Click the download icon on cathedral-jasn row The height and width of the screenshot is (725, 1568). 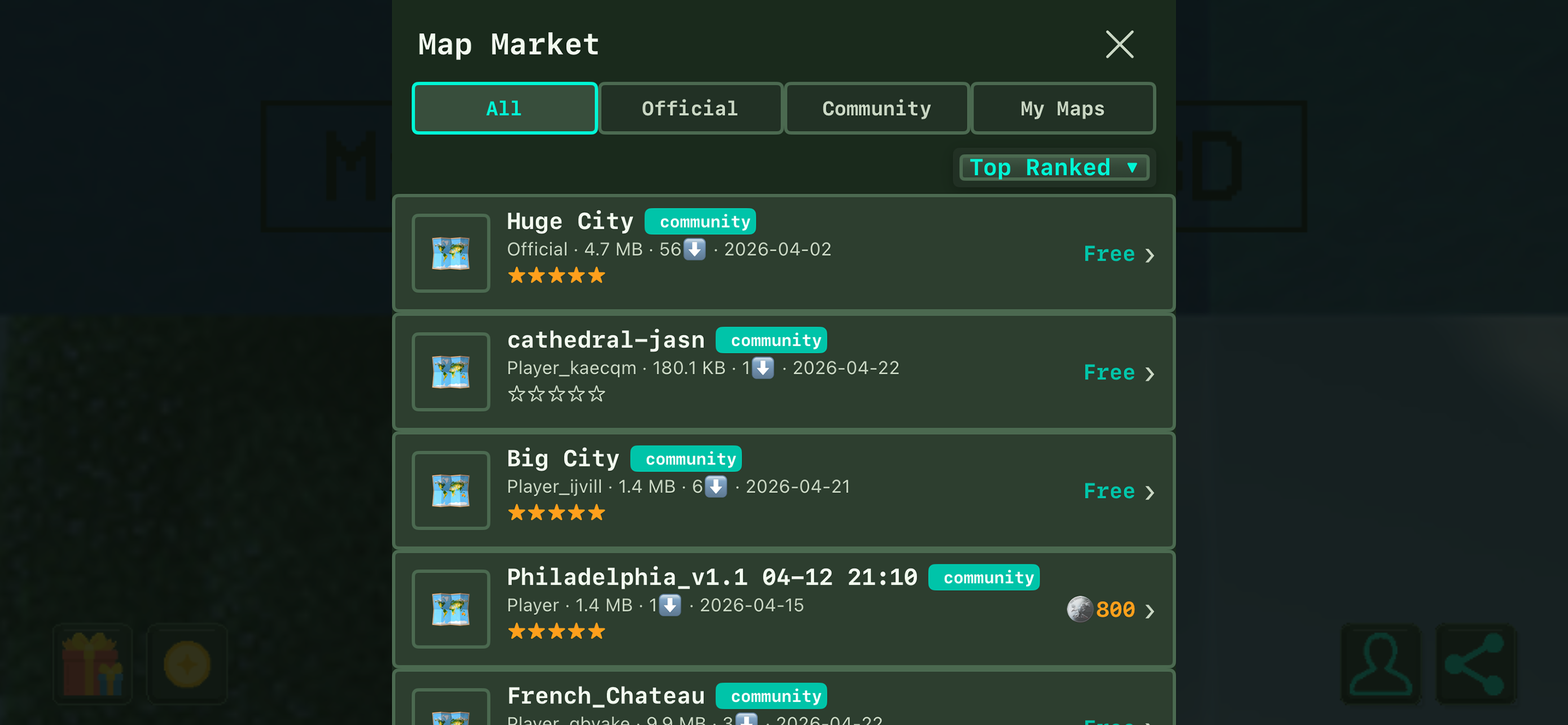click(x=763, y=368)
